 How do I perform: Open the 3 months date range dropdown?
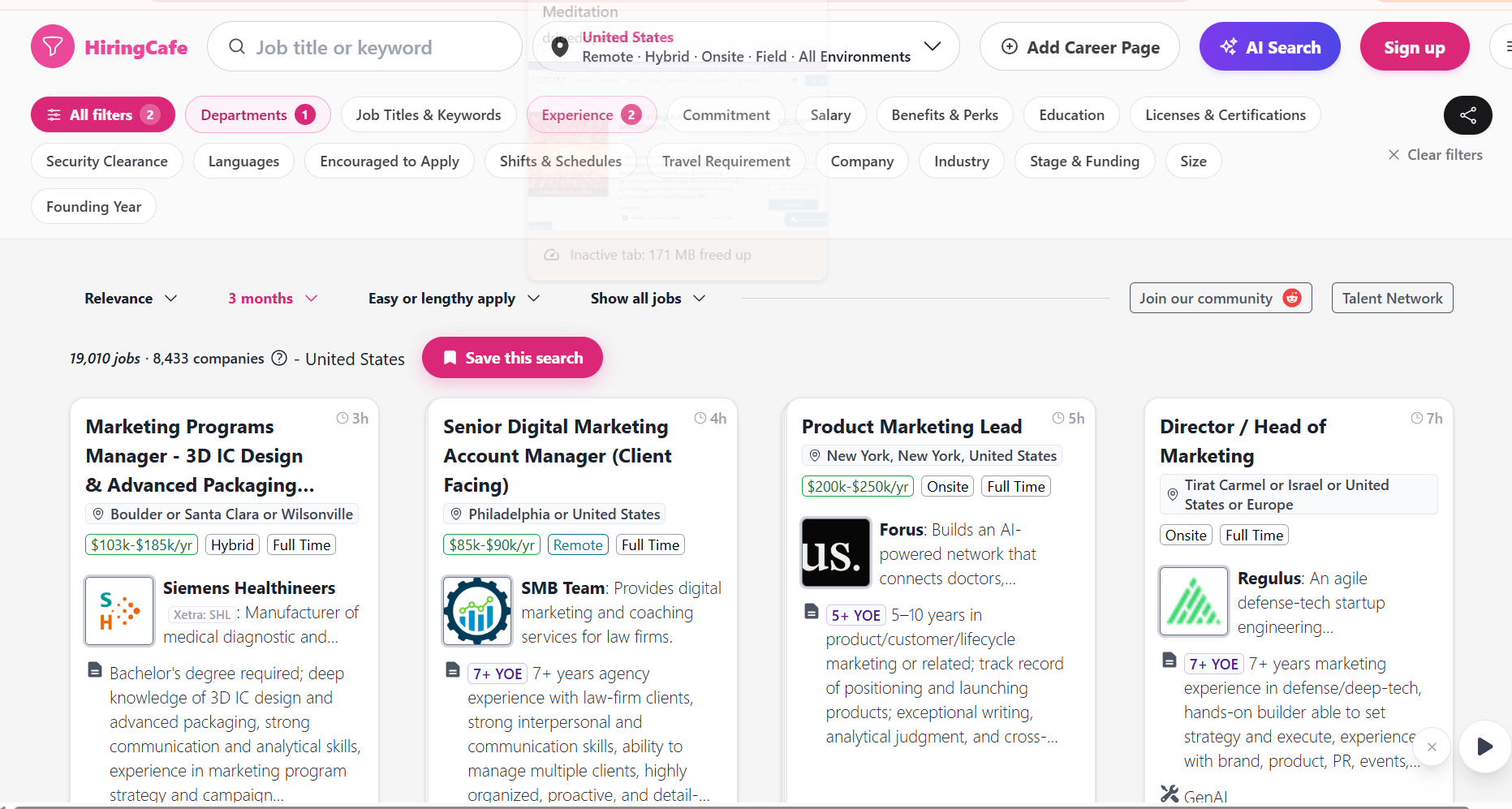[x=273, y=299]
